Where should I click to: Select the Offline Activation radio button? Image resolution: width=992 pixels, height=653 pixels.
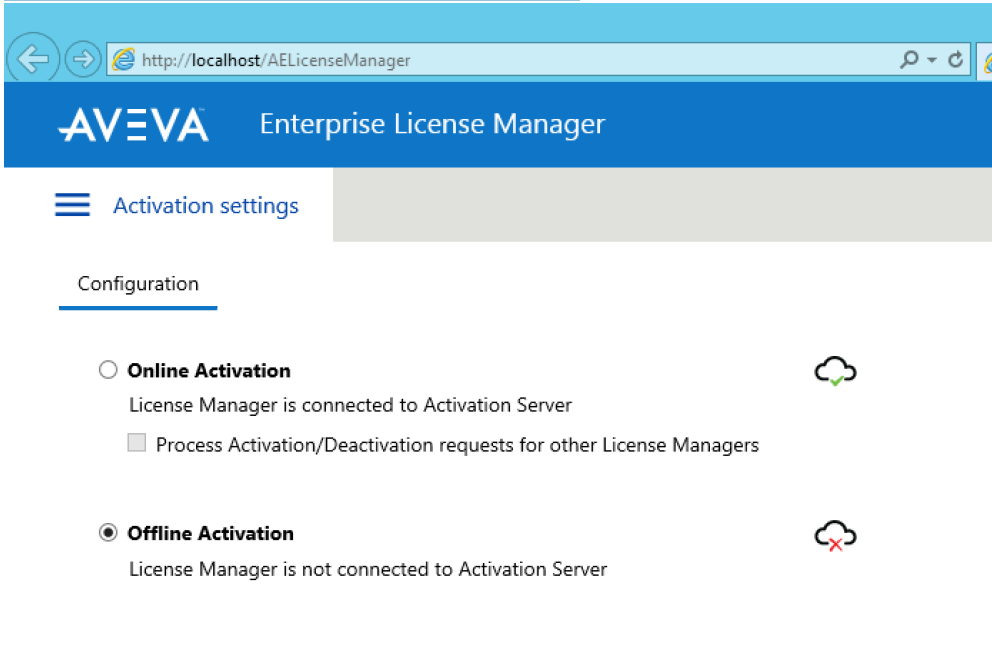[108, 533]
